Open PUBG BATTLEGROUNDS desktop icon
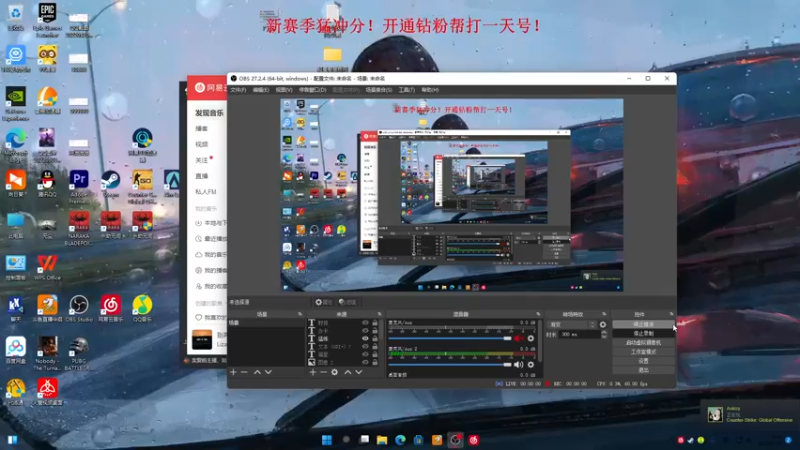This screenshot has width=800, height=450. click(x=79, y=354)
